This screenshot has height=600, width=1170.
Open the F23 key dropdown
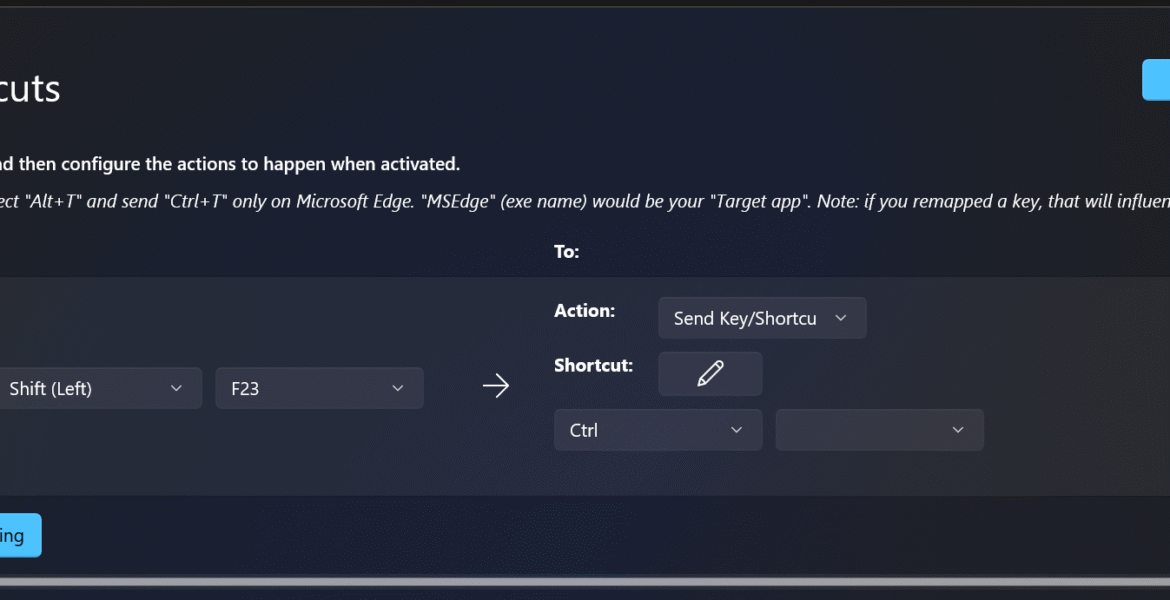318,388
